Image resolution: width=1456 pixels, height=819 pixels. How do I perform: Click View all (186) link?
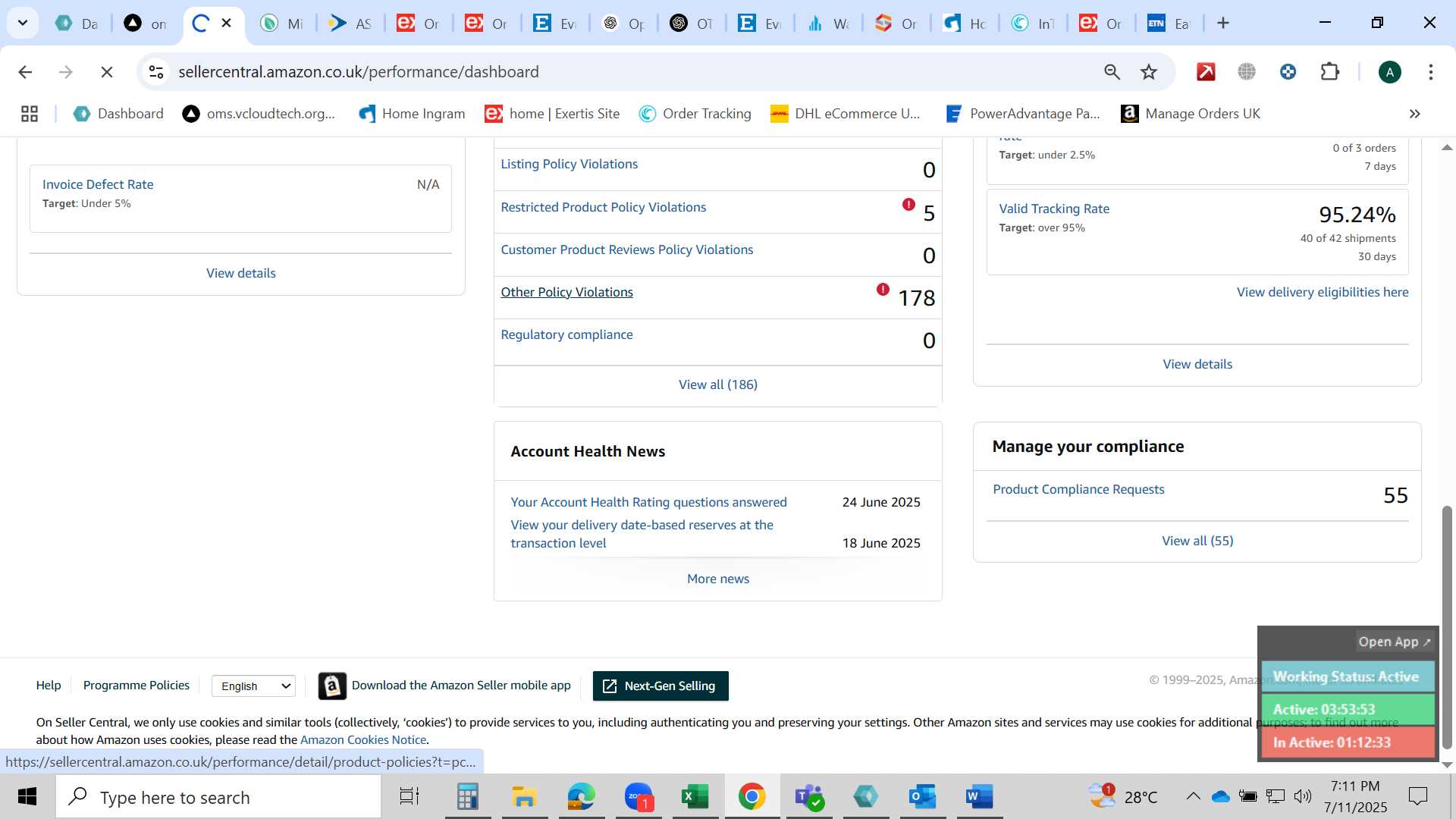click(717, 384)
